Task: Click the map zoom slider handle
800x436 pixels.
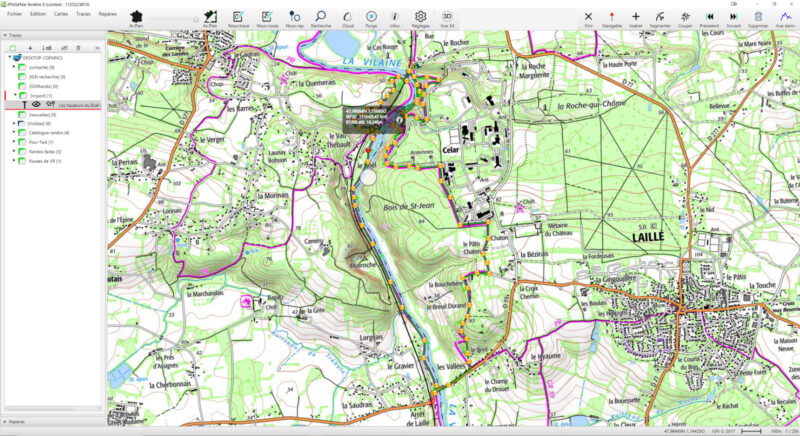Action: coord(196,18)
